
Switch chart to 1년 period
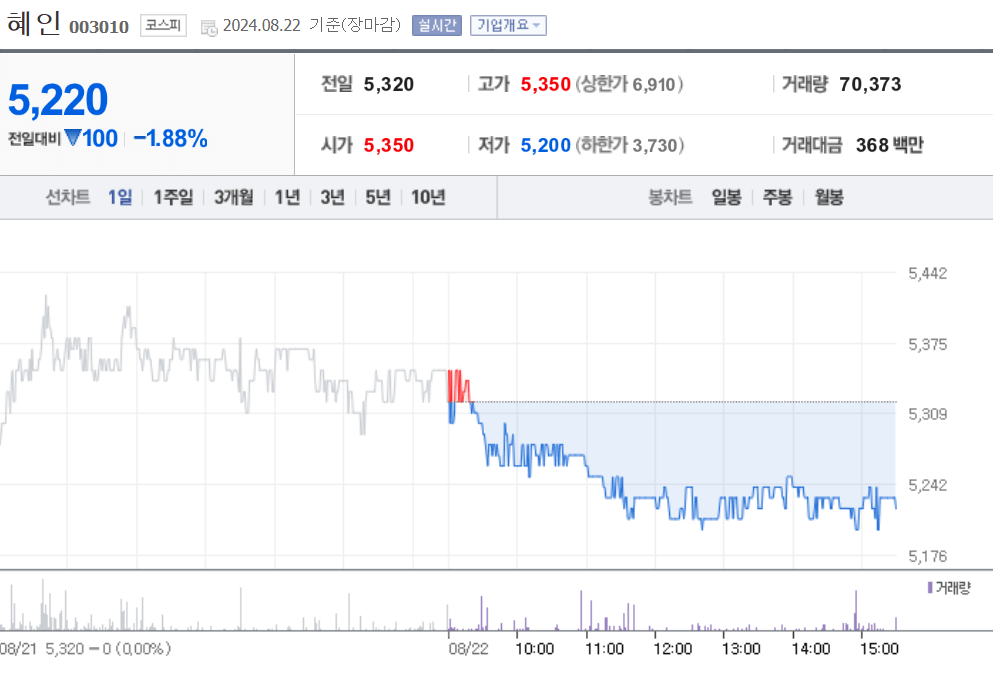click(287, 197)
